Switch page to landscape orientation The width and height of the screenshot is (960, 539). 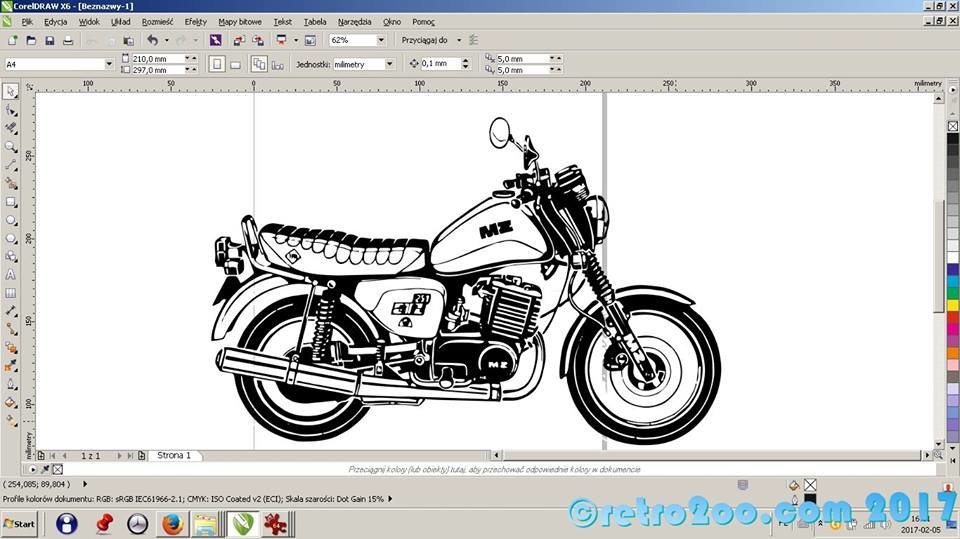click(x=235, y=64)
